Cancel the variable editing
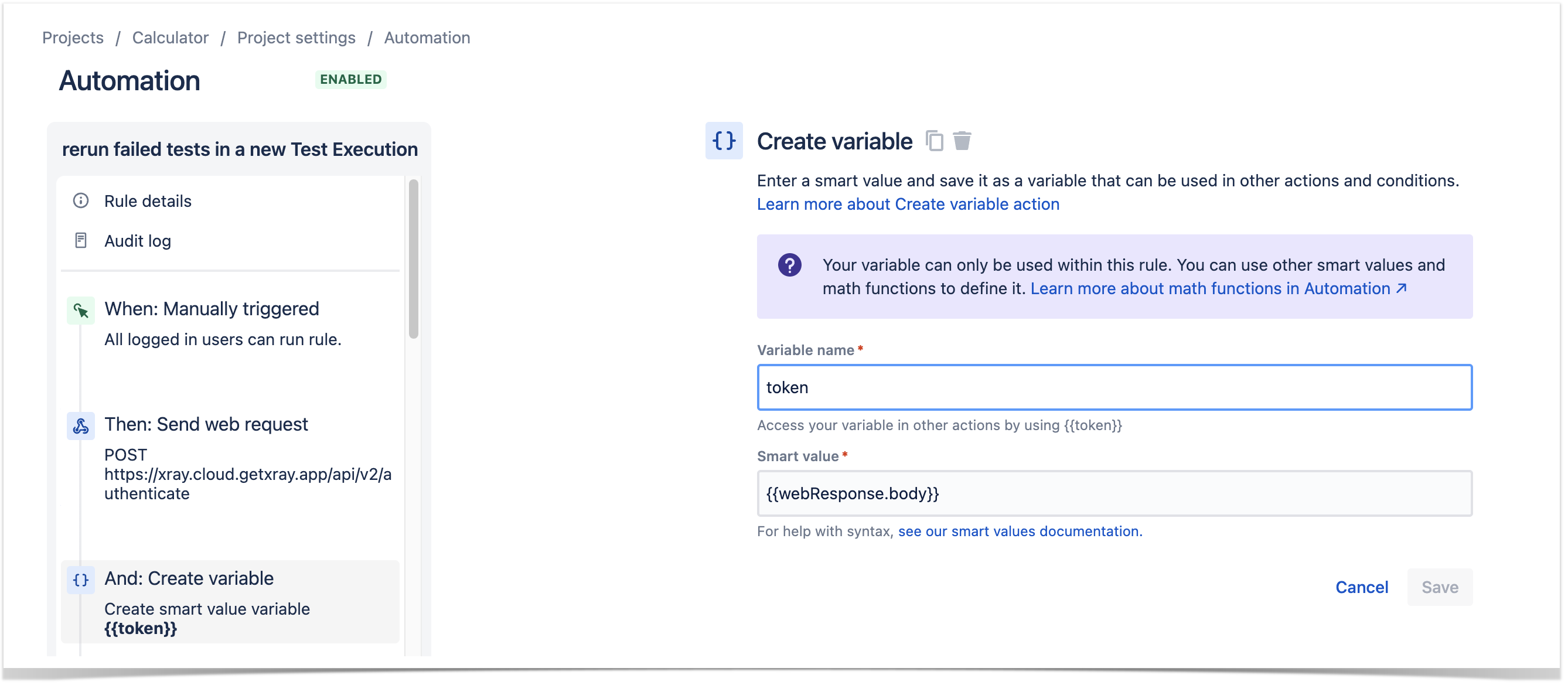The height and width of the screenshot is (685, 1568). click(1362, 587)
